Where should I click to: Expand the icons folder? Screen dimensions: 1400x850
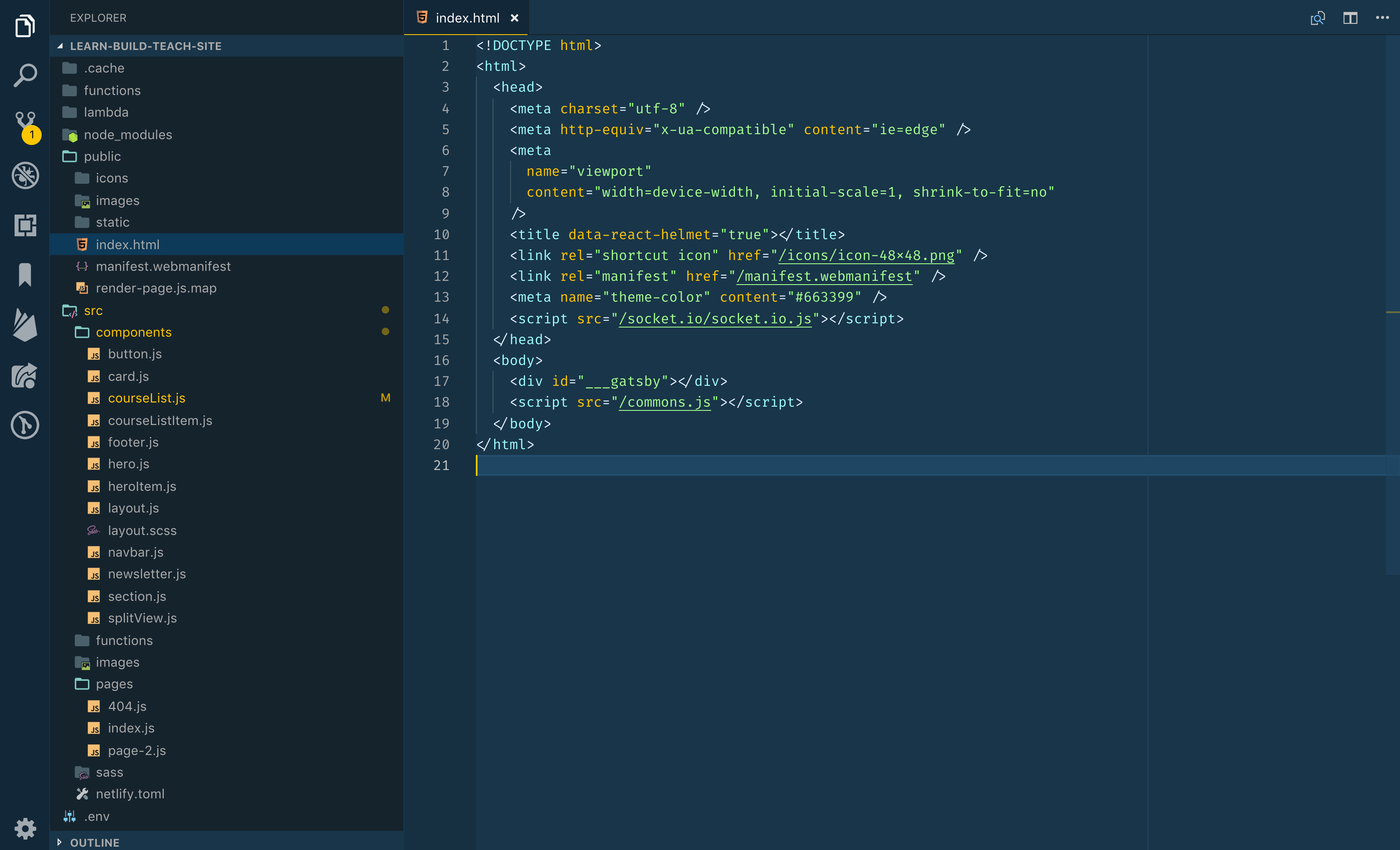227,178
